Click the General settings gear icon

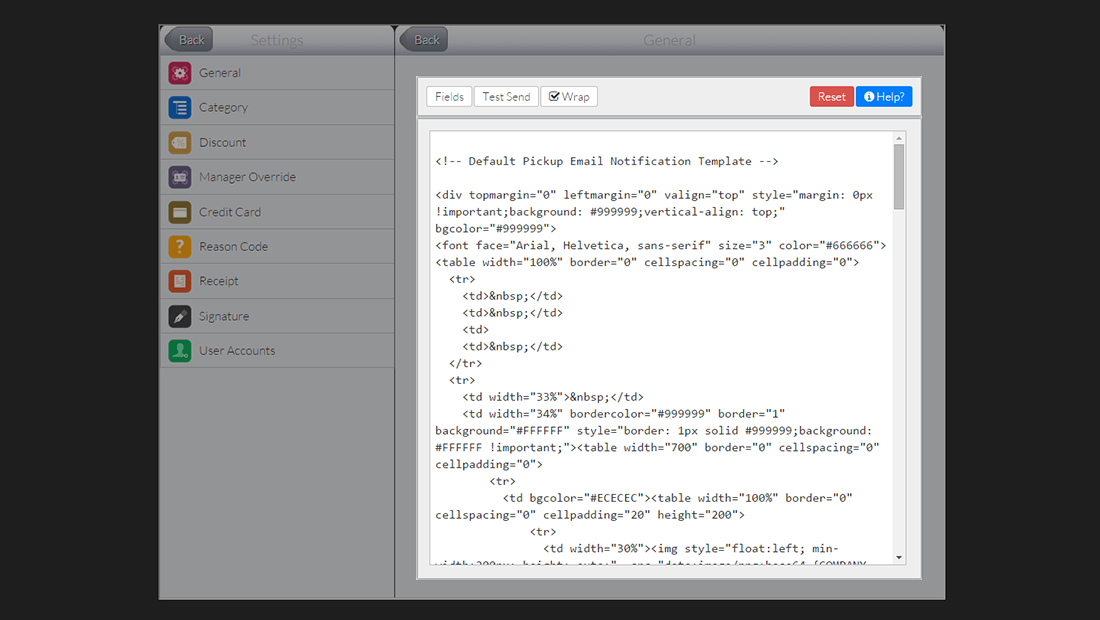point(180,73)
